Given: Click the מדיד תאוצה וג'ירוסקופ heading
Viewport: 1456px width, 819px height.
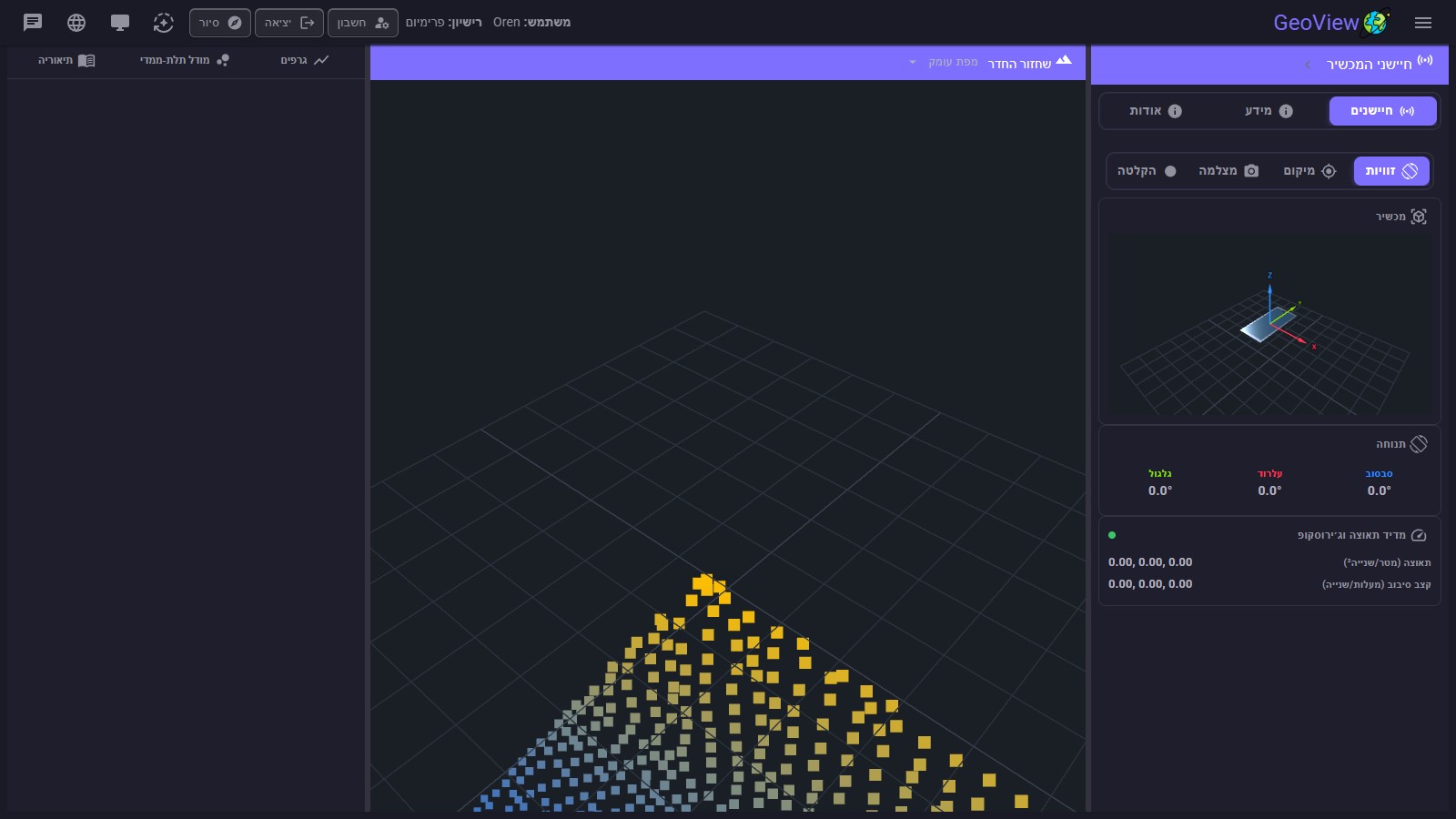Looking at the screenshot, I should point(1351,535).
